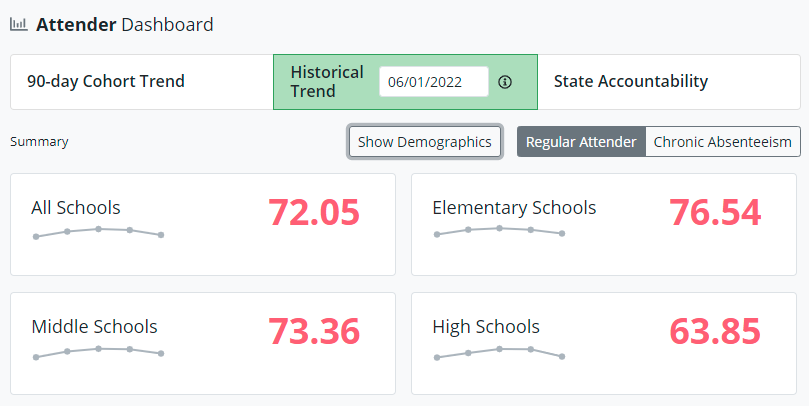Click the Elementary Schools sparkline chart
This screenshot has height=406, width=809.
click(x=498, y=232)
